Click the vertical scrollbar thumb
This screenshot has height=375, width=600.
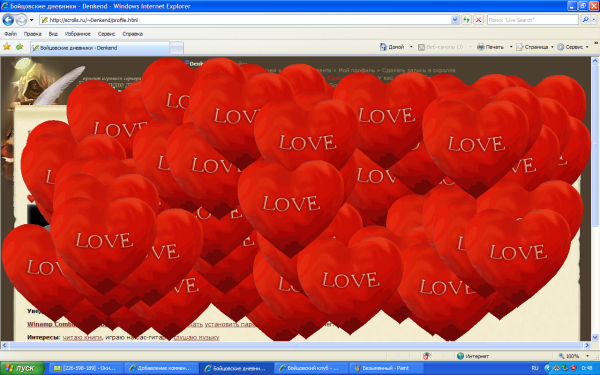pos(595,145)
